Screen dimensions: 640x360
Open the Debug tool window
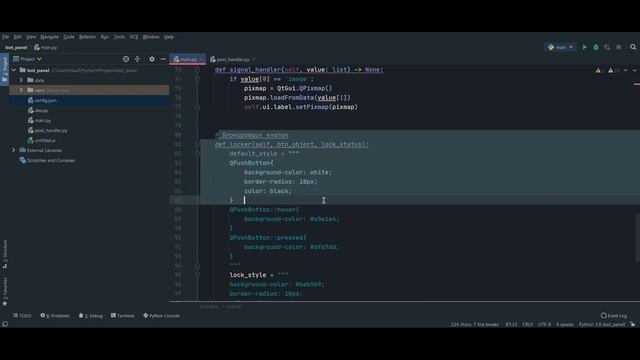[91, 316]
